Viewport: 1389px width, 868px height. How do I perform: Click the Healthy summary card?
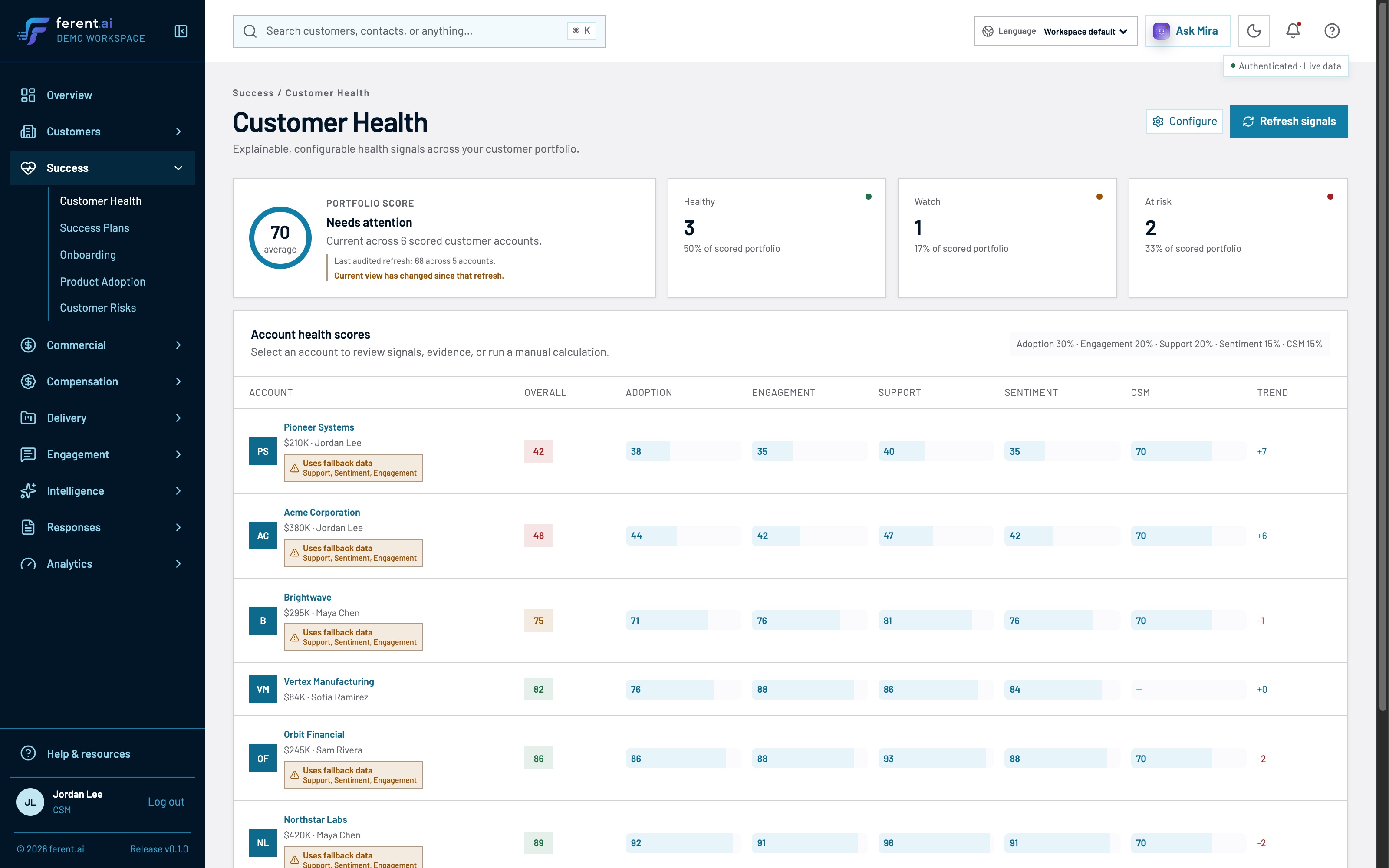coord(777,238)
